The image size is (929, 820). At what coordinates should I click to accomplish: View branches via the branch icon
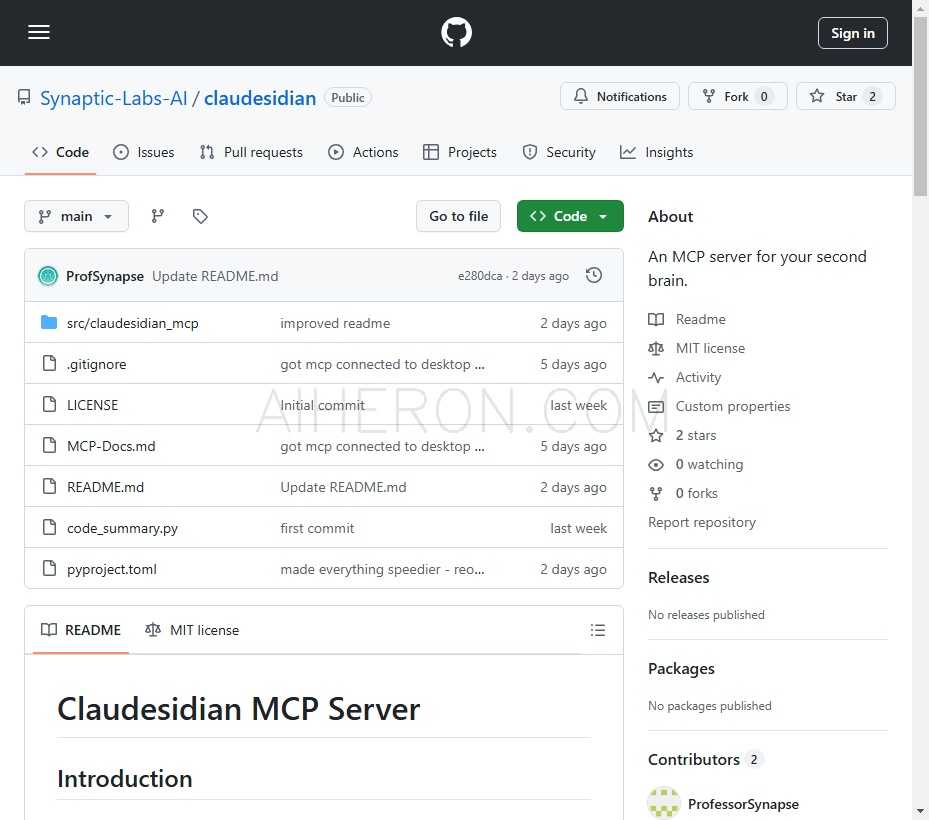click(158, 216)
